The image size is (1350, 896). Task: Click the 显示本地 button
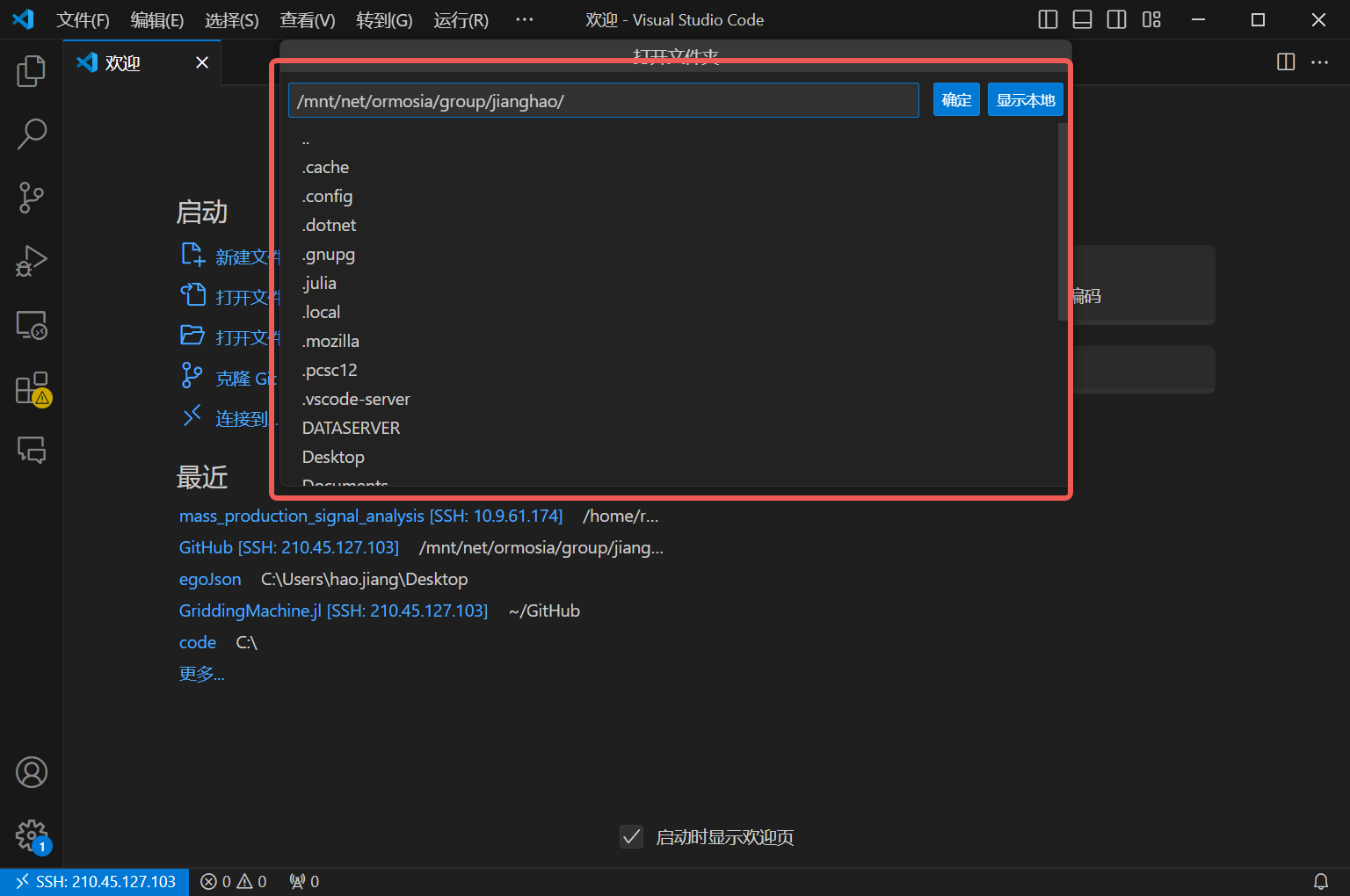[1026, 100]
